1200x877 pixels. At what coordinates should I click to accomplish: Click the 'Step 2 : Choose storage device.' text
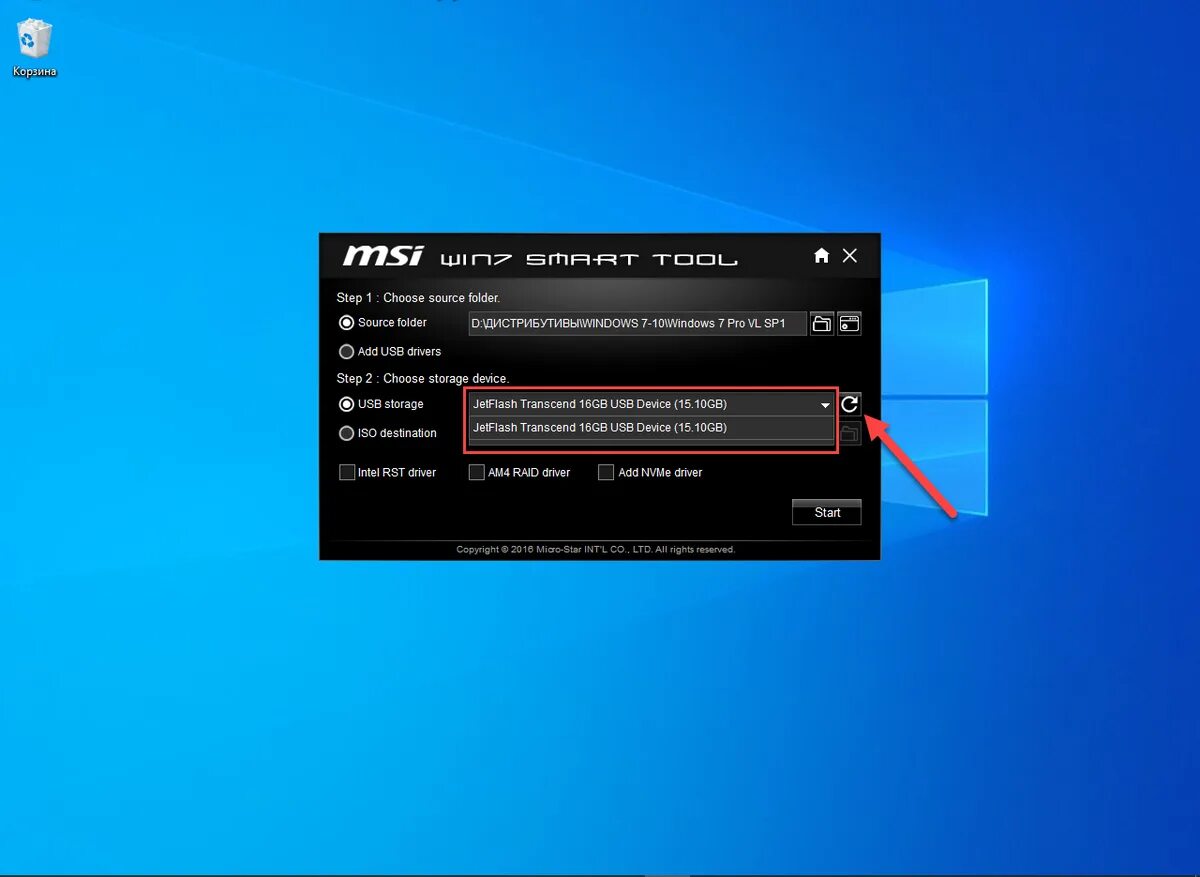click(423, 379)
